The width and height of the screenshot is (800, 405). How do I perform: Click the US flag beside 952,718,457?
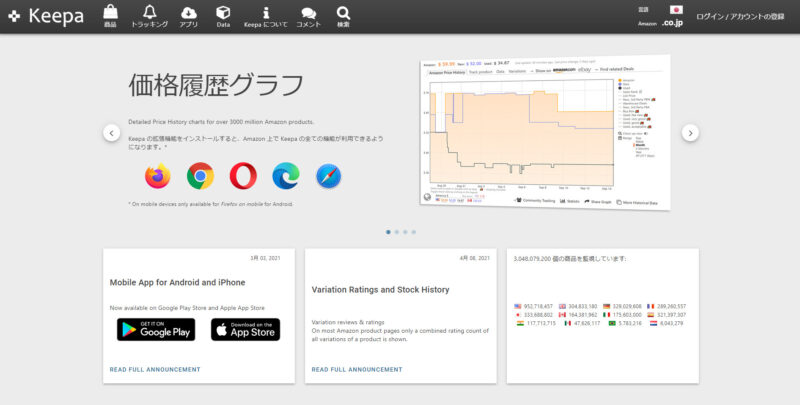tap(518, 307)
